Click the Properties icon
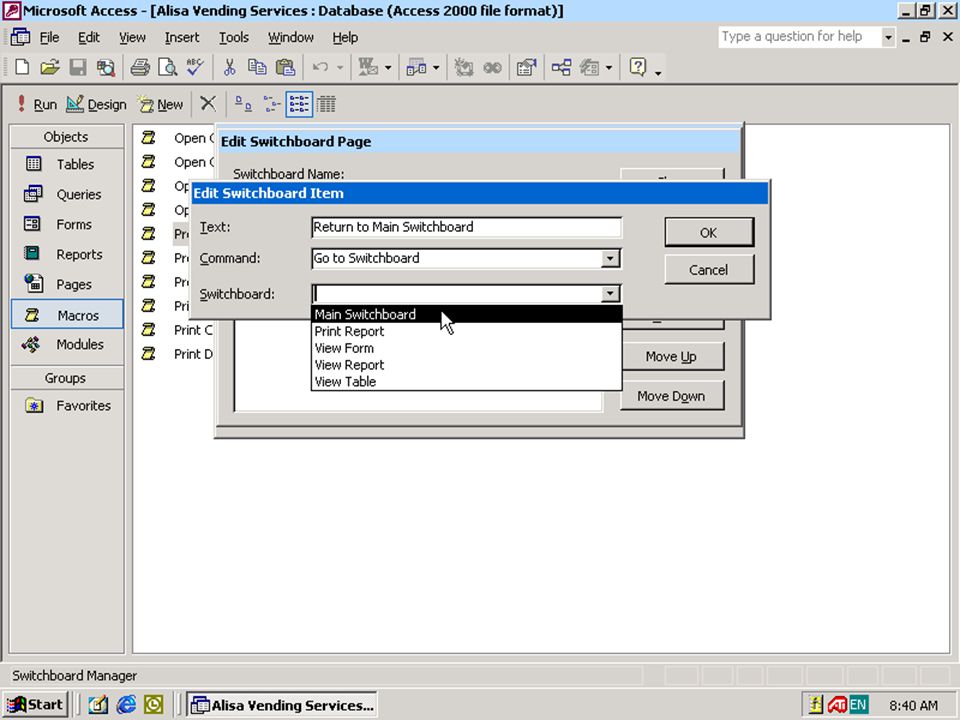960x720 pixels. pyautogui.click(x=527, y=67)
